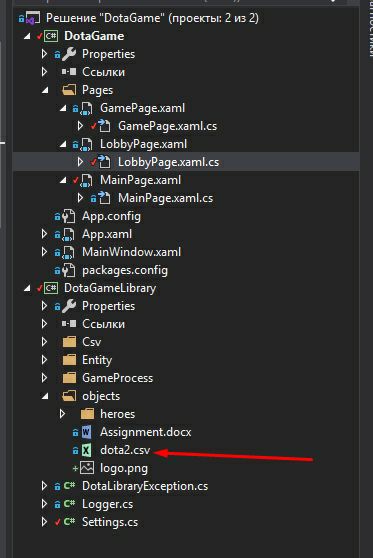Select the Assignment.docx file name
373x558 pixels.
[146, 432]
